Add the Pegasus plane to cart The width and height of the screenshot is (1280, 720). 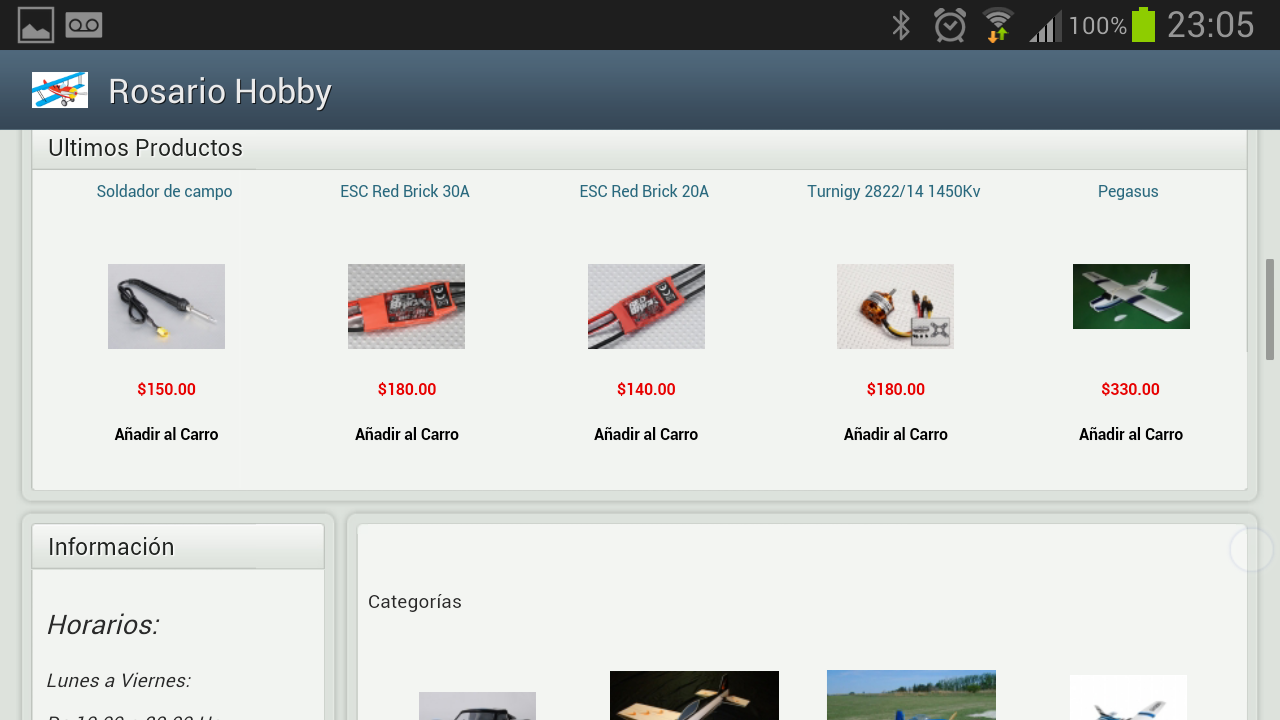click(x=1131, y=434)
